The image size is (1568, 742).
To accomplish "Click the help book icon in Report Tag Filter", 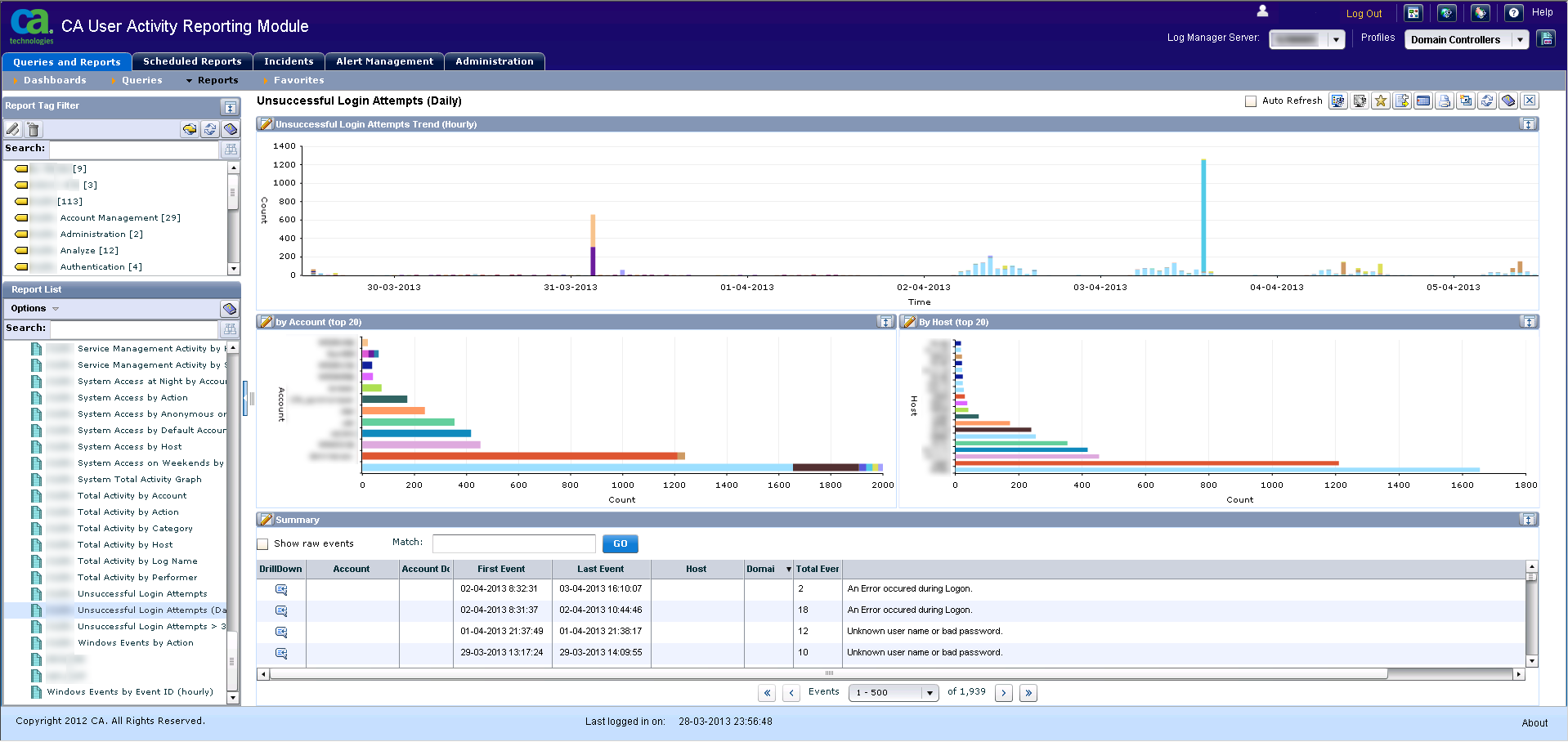I will click(231, 129).
